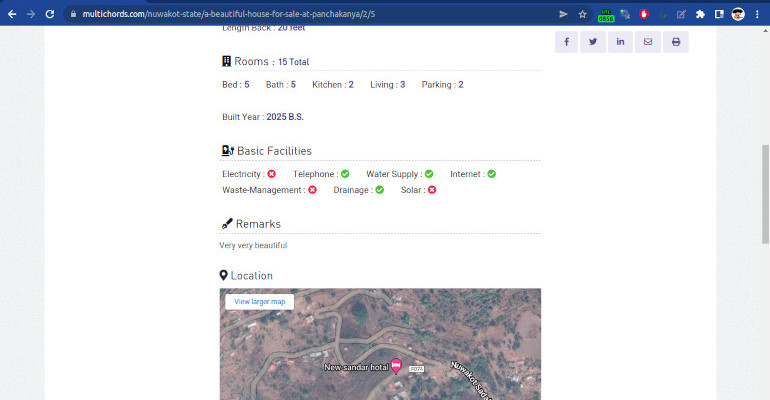
Task: Click the 'Very very beautiful' remark text
Action: (x=253, y=245)
